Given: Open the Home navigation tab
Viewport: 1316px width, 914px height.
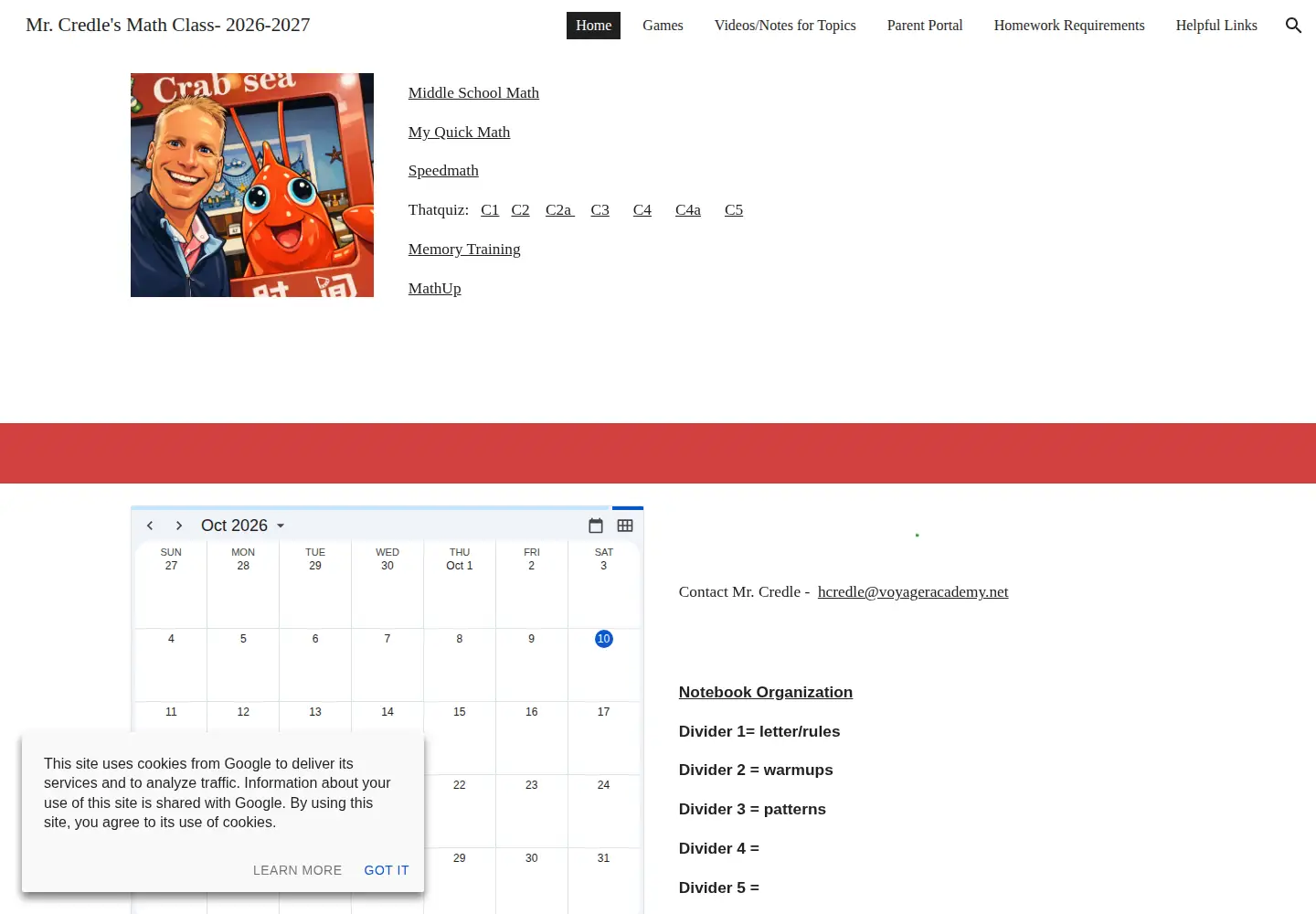Looking at the screenshot, I should click(593, 26).
